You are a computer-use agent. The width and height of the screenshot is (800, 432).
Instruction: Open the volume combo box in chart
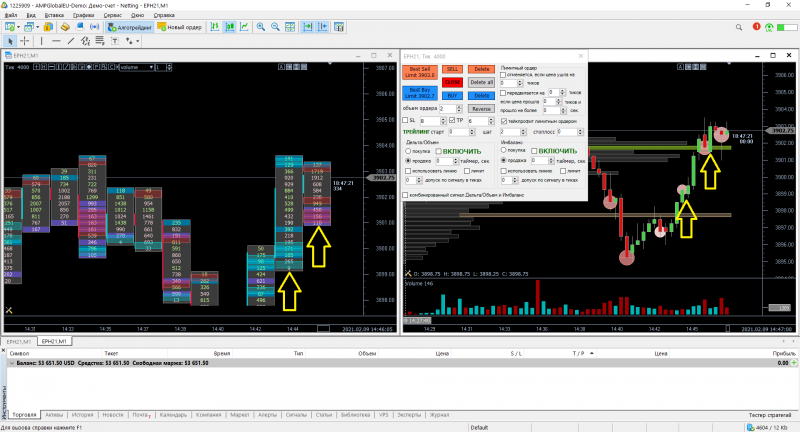click(x=136, y=67)
